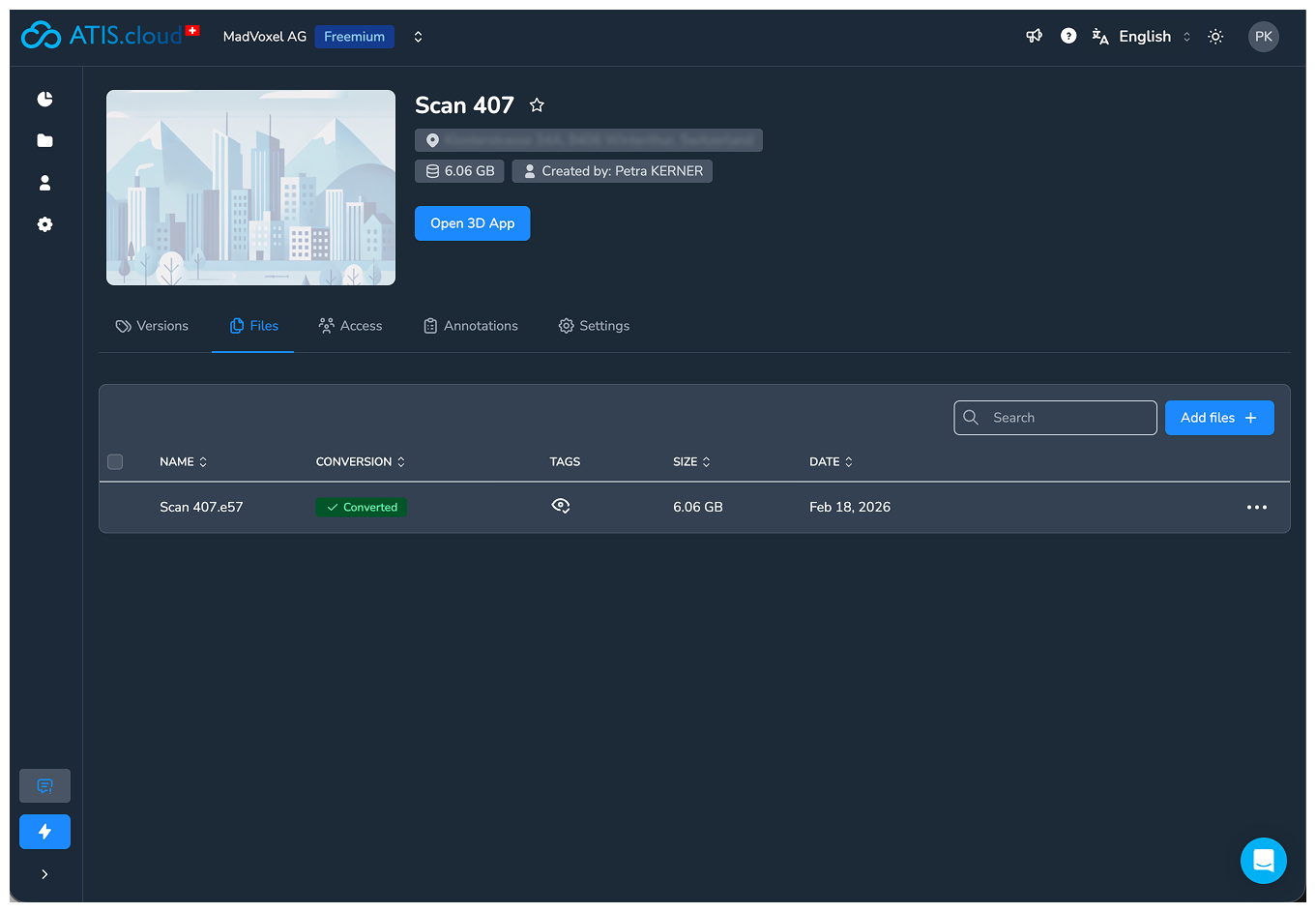Screen dimensions: 1316x912
Task: Open the help question mark icon
Action: click(1068, 37)
